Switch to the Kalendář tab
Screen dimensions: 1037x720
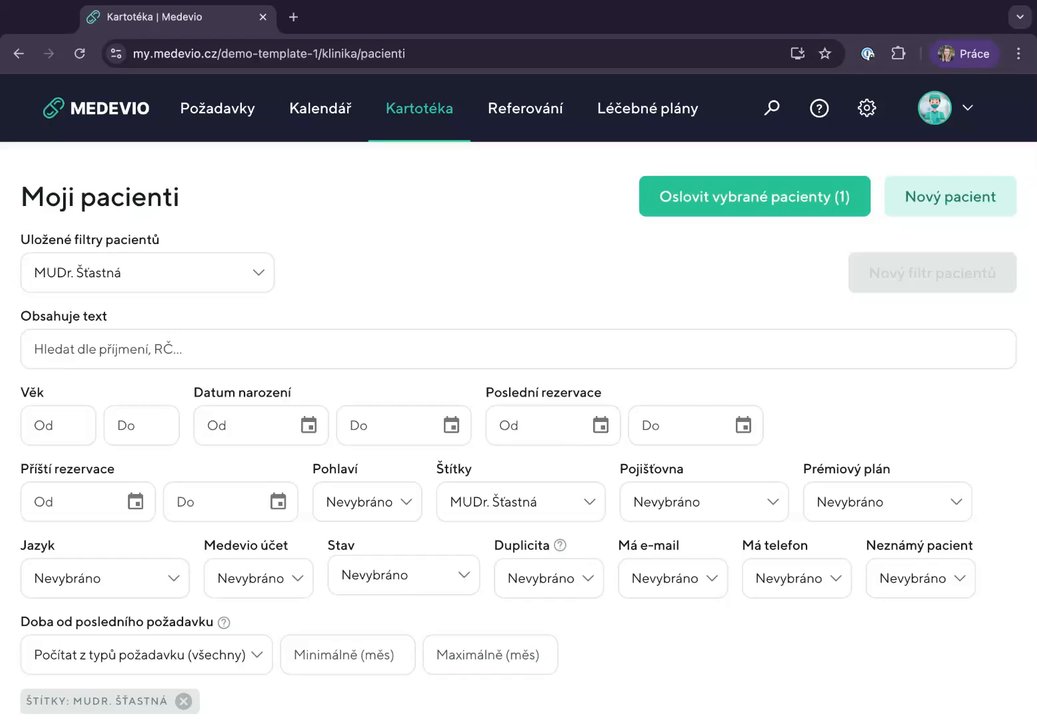coord(320,108)
